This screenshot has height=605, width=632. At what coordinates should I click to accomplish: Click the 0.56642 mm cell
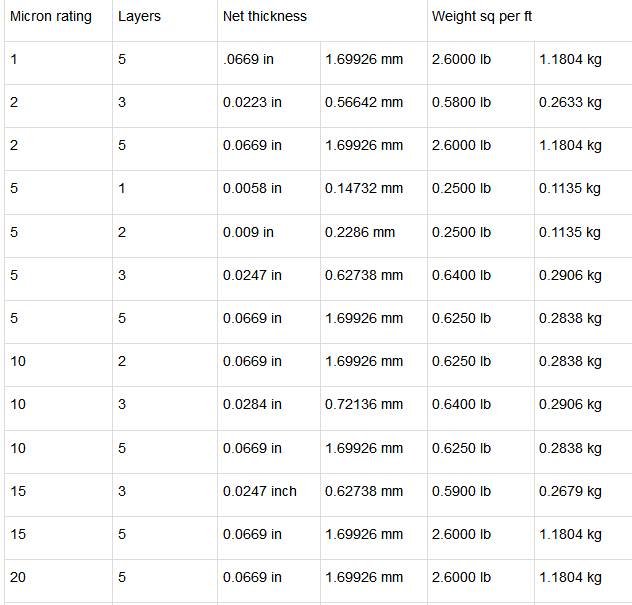click(x=364, y=103)
